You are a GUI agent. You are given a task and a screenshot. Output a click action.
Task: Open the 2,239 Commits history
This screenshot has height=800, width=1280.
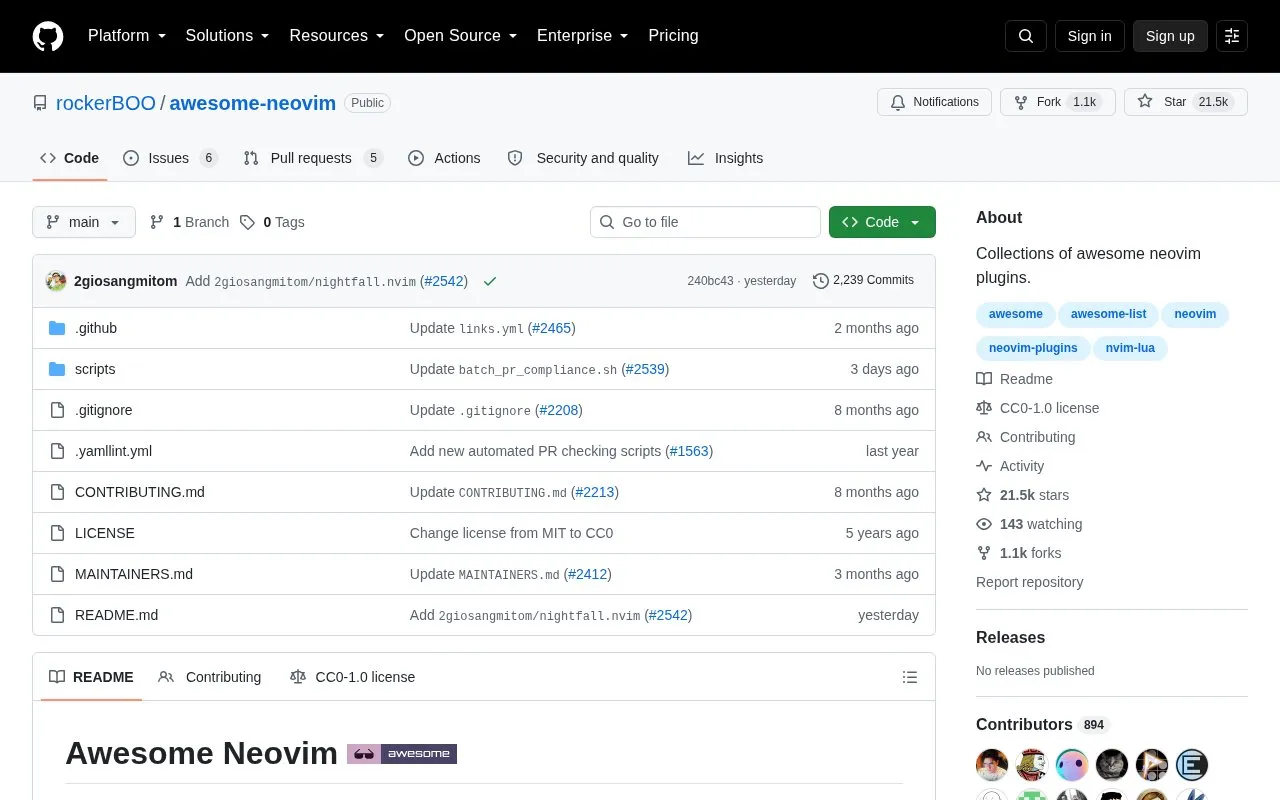[863, 280]
